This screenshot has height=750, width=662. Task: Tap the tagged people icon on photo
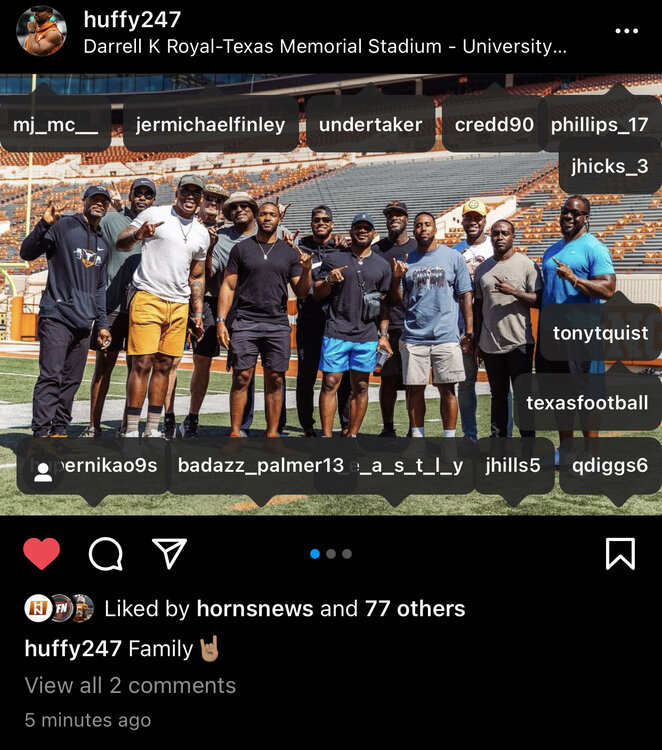tap(43, 472)
